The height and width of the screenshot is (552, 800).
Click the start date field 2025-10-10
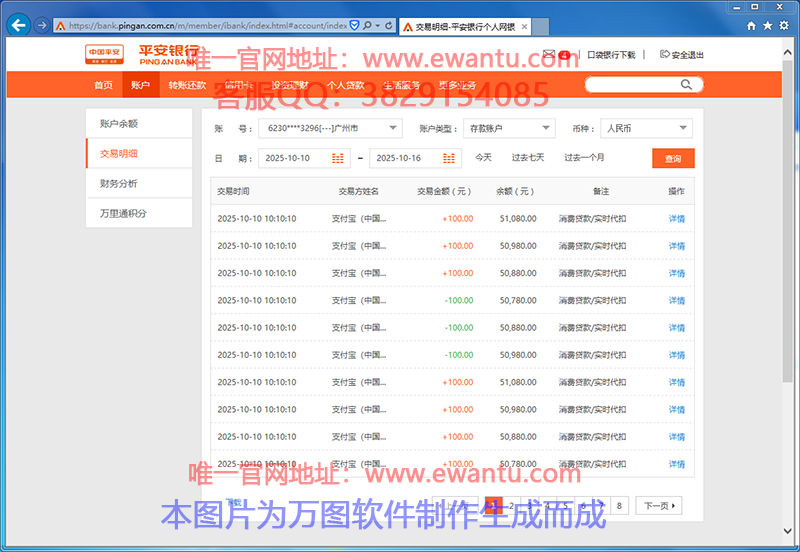(x=304, y=158)
